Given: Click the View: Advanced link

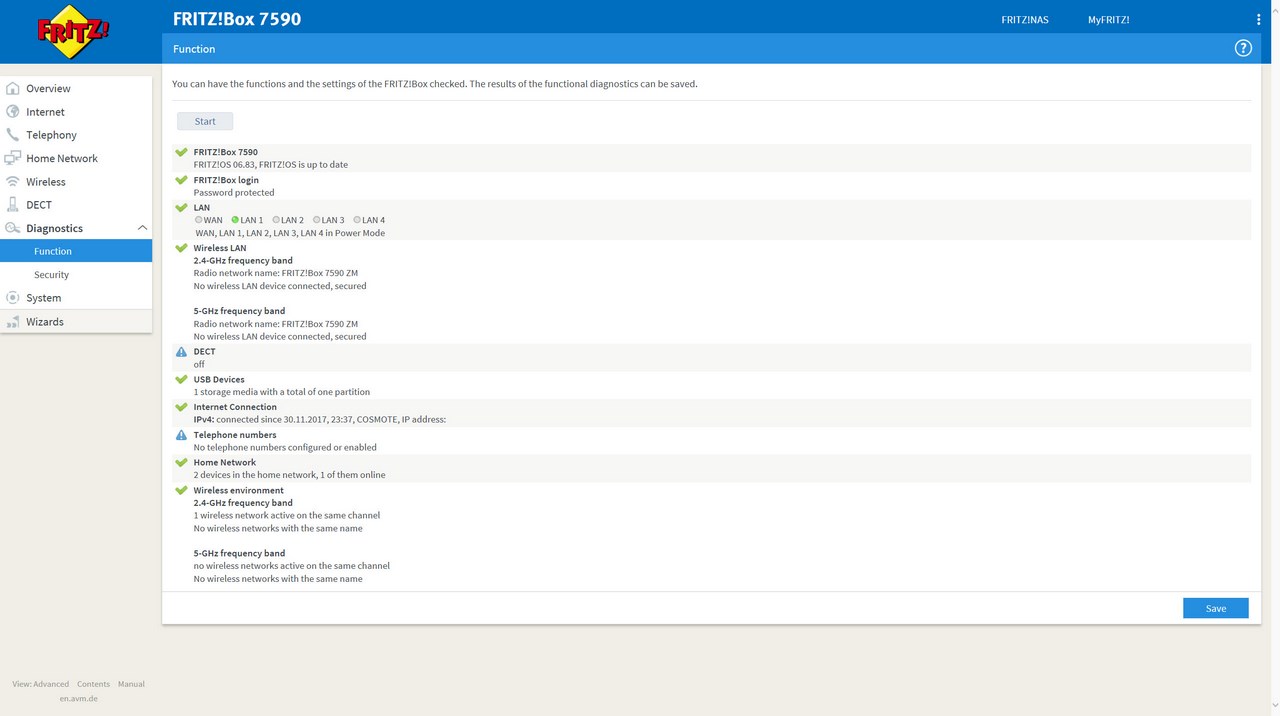Looking at the screenshot, I should [x=41, y=684].
